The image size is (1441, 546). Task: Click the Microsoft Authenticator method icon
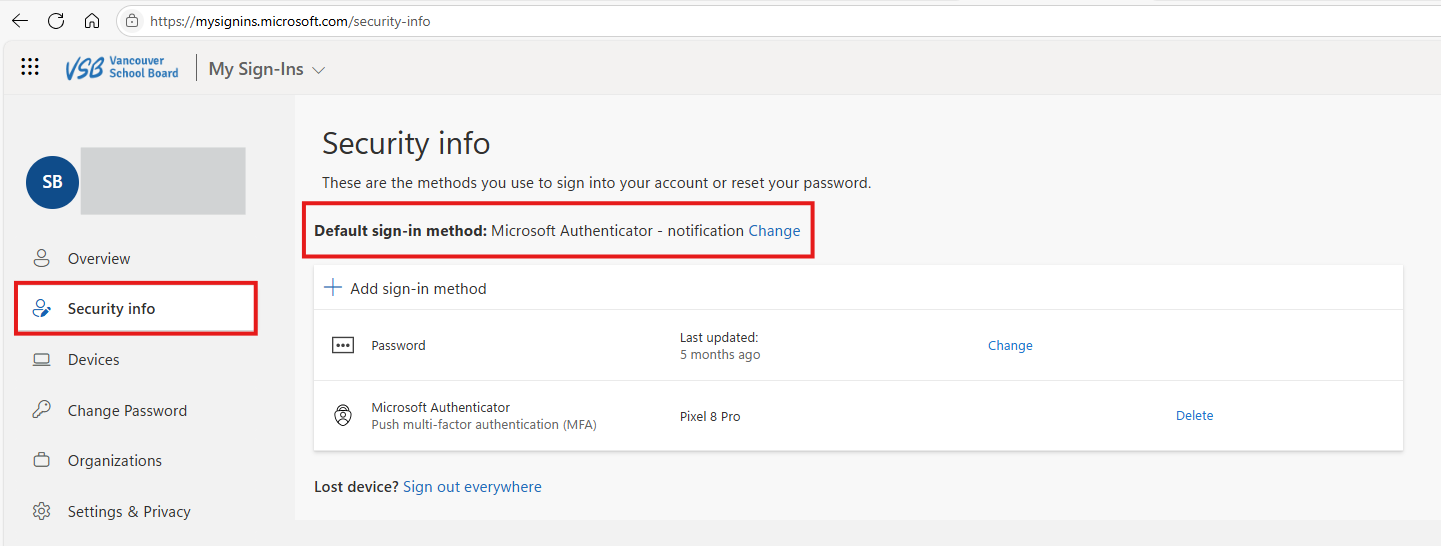point(343,416)
